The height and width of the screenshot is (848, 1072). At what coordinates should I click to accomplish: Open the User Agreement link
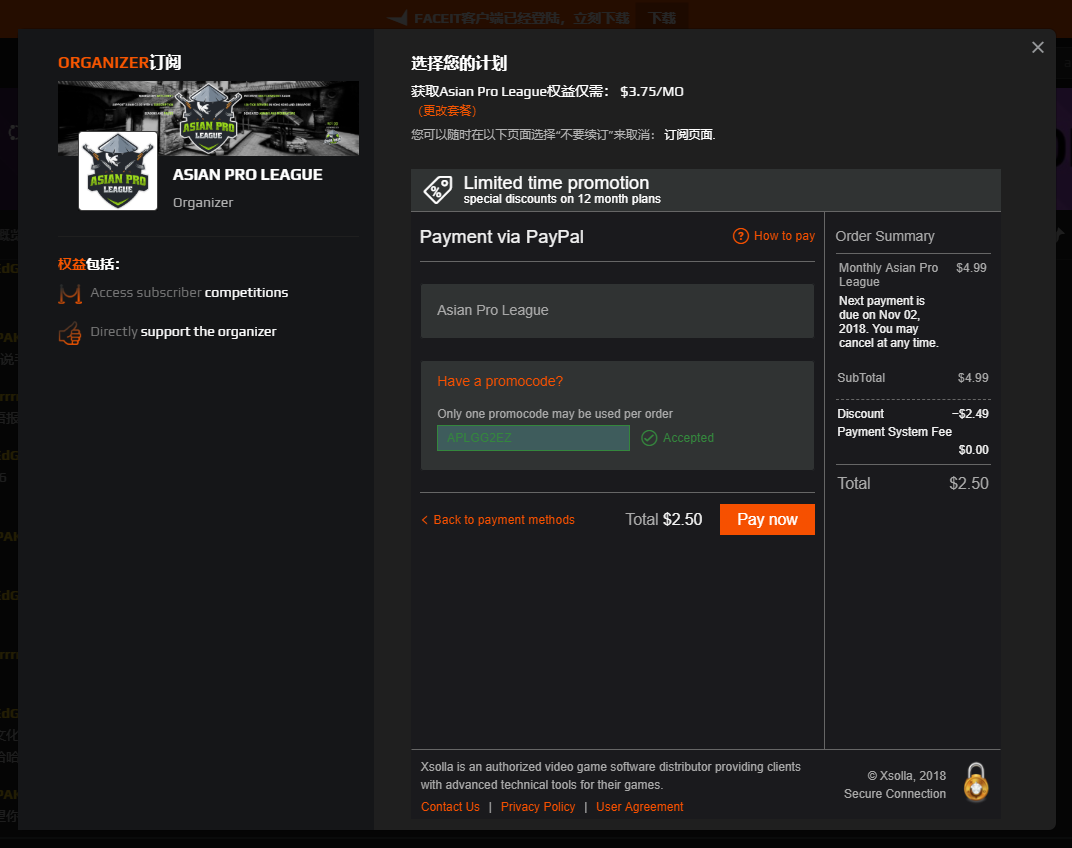pyautogui.click(x=640, y=807)
